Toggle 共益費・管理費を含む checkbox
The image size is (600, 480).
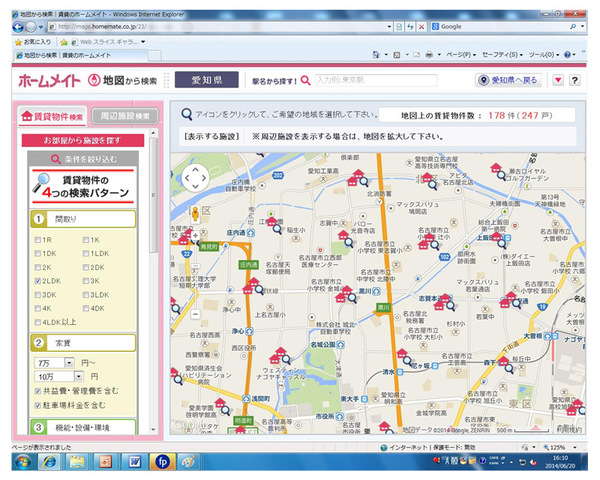(38, 391)
